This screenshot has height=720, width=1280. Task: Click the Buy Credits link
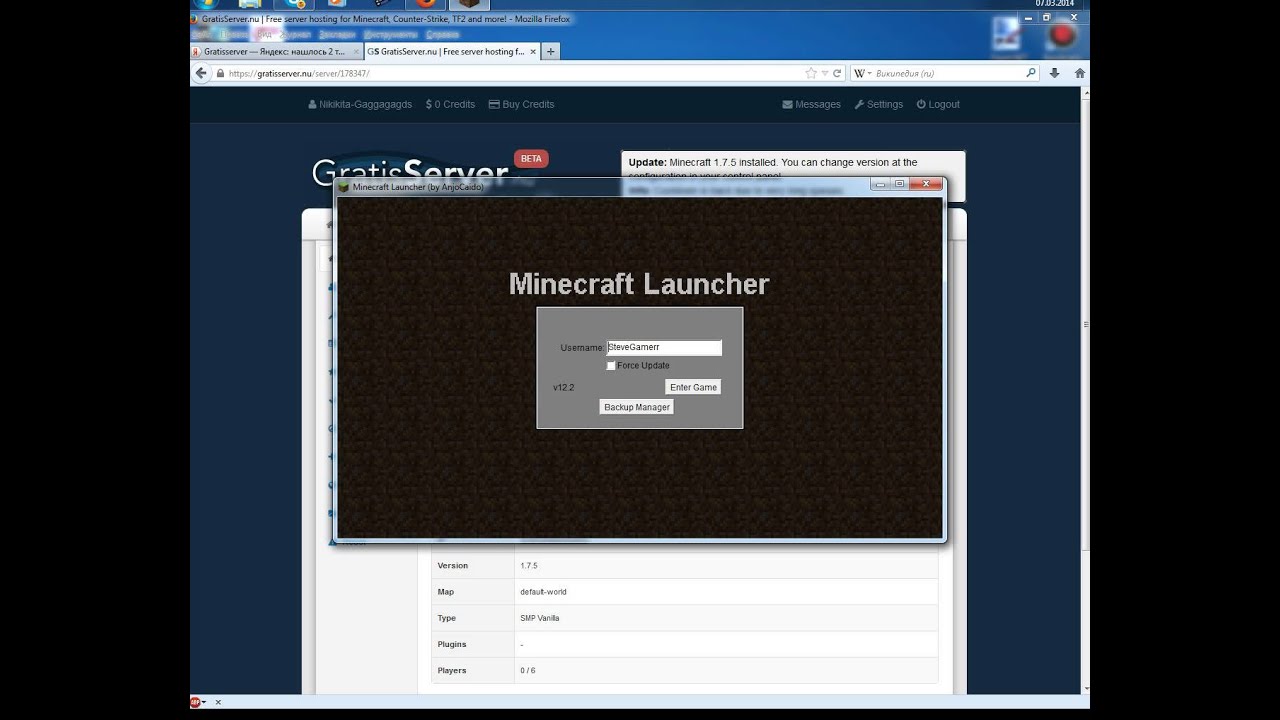pos(521,104)
